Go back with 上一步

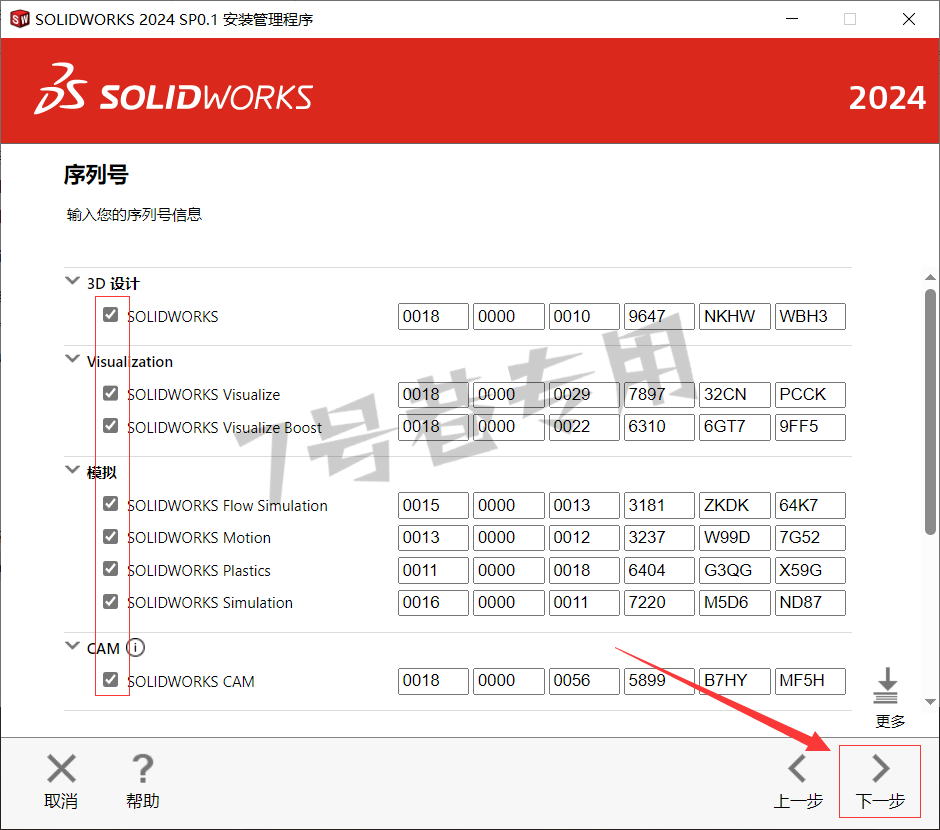tap(798, 781)
